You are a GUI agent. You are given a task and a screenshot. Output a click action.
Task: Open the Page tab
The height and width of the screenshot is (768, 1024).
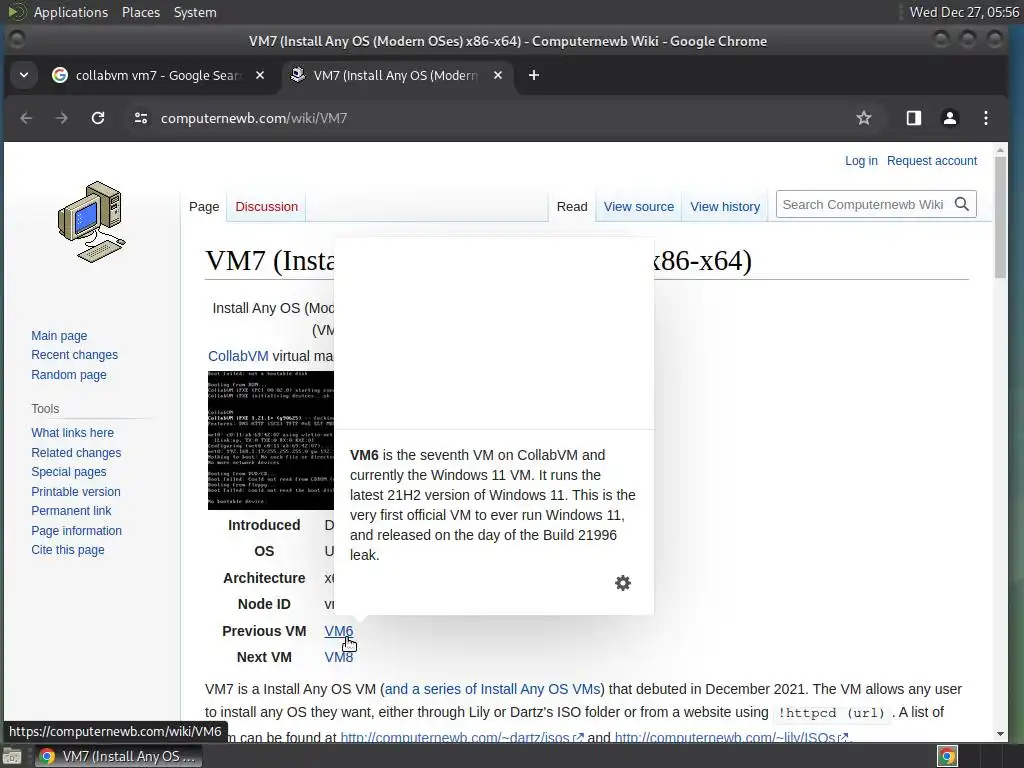pos(204,206)
